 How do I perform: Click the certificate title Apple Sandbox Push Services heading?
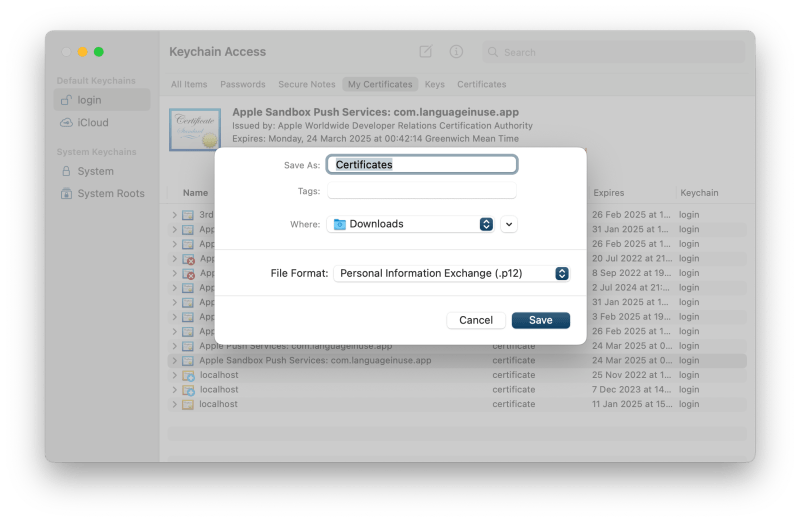(376, 112)
